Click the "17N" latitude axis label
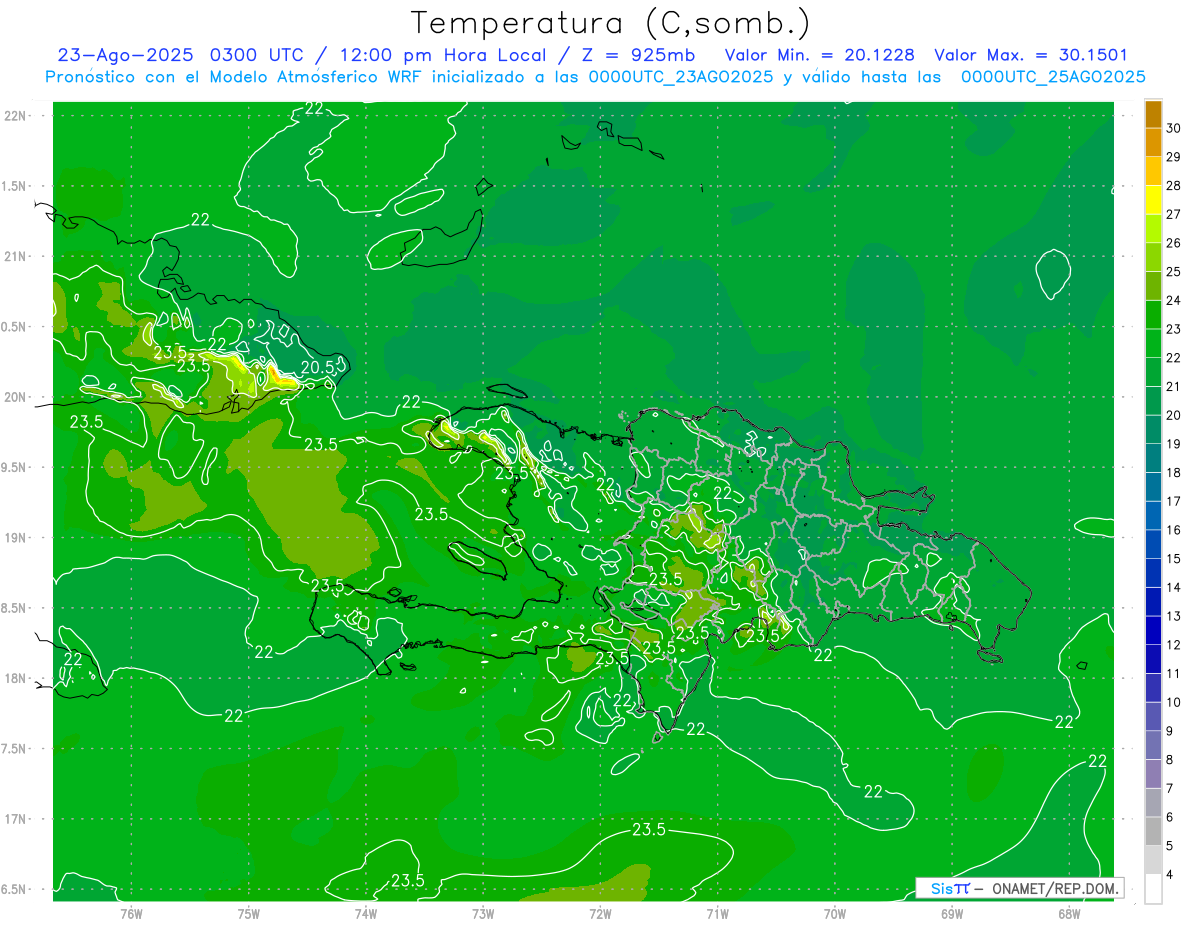The width and height of the screenshot is (1200, 927). tap(16, 819)
